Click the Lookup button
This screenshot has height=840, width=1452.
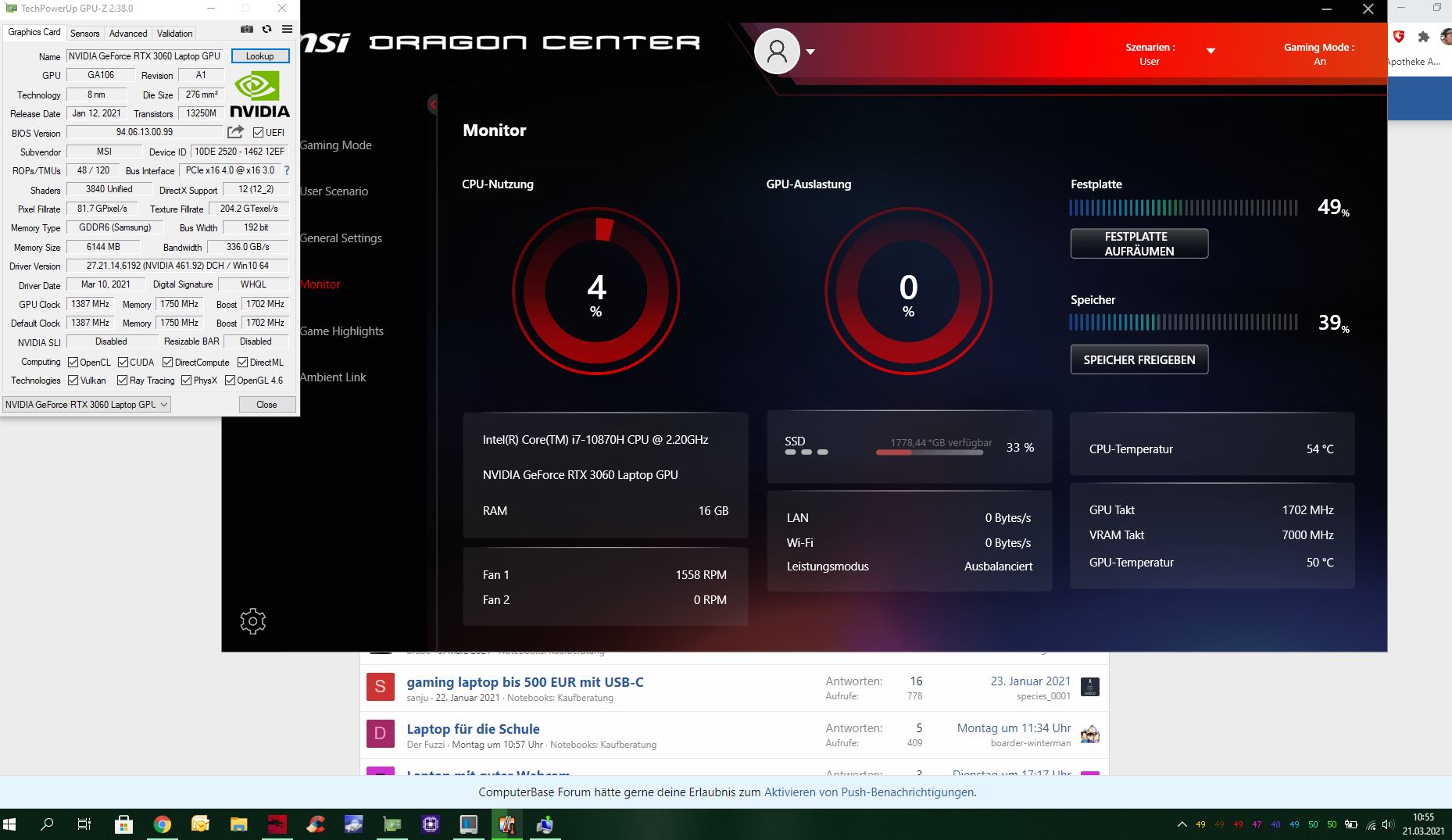pos(260,56)
